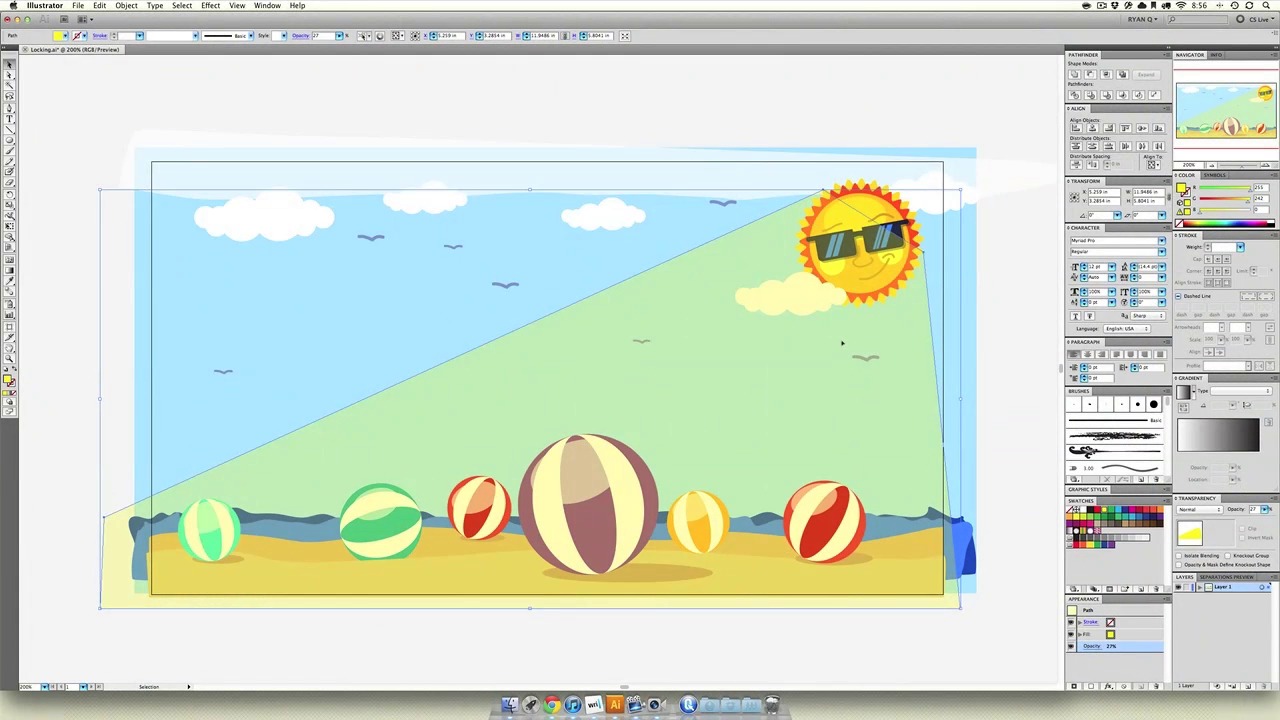
Task: Toggle the lock column for Layer 1
Action: 1186,587
